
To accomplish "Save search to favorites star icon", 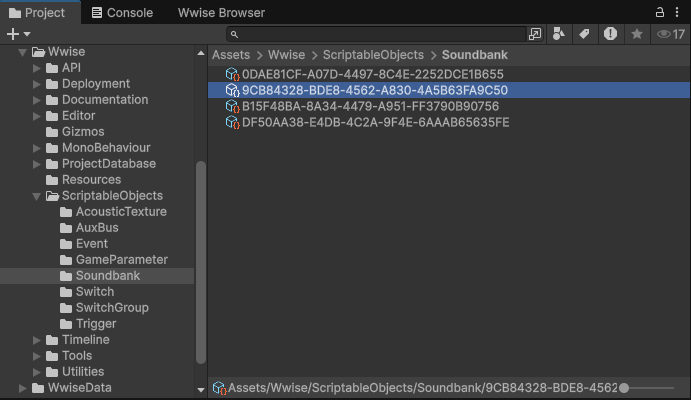I will pyautogui.click(x=636, y=34).
